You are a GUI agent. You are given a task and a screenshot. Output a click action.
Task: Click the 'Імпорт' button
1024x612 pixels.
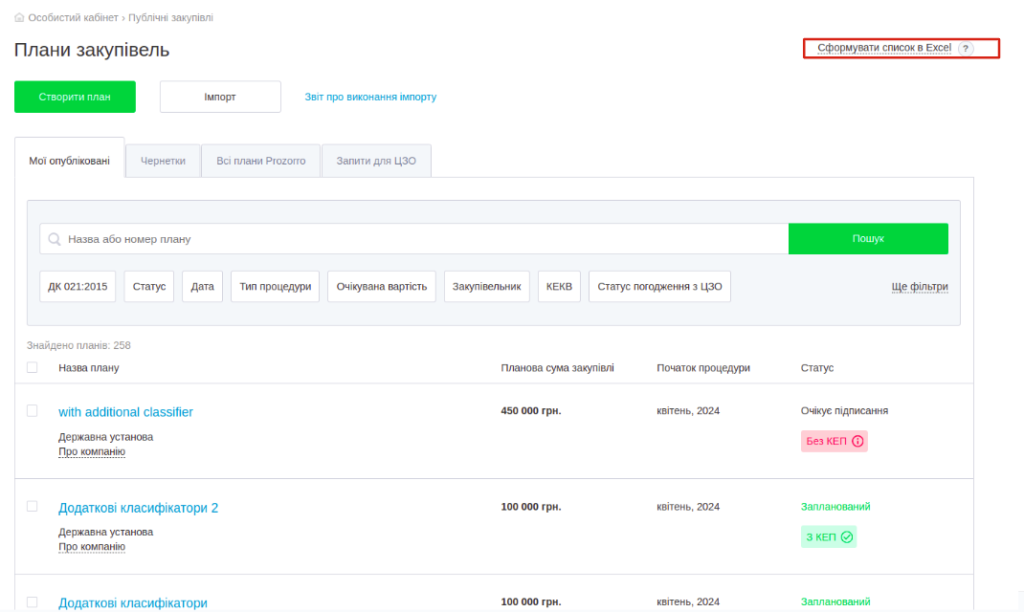click(220, 97)
